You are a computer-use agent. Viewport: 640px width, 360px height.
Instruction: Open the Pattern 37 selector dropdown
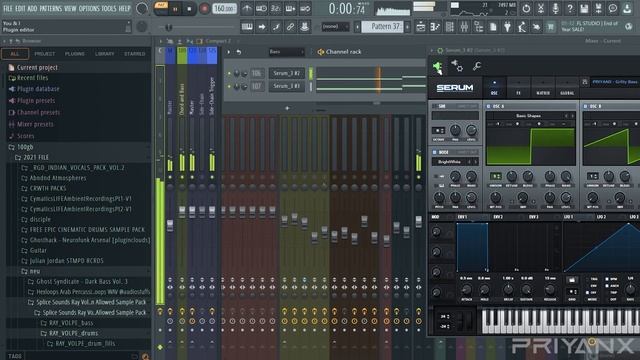382,27
